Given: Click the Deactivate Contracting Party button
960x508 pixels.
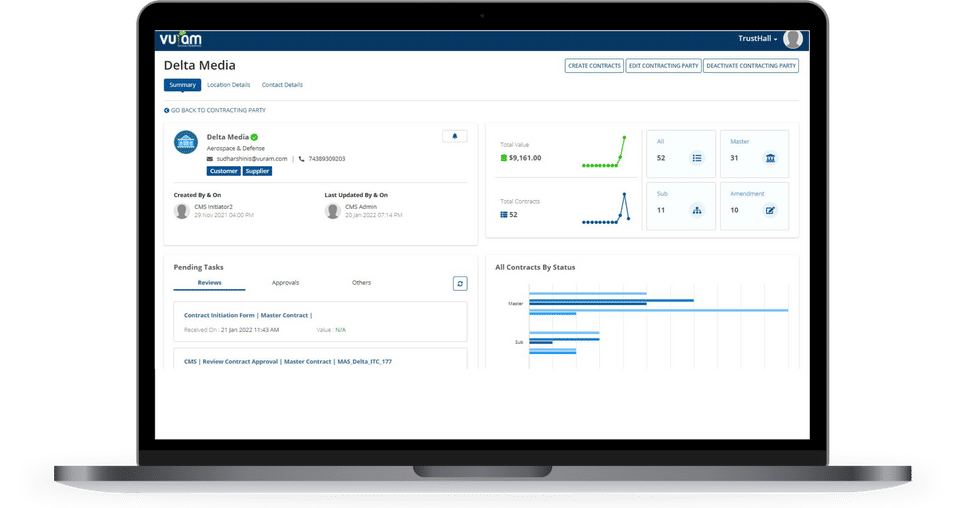Looking at the screenshot, I should pyautogui.click(x=751, y=65).
